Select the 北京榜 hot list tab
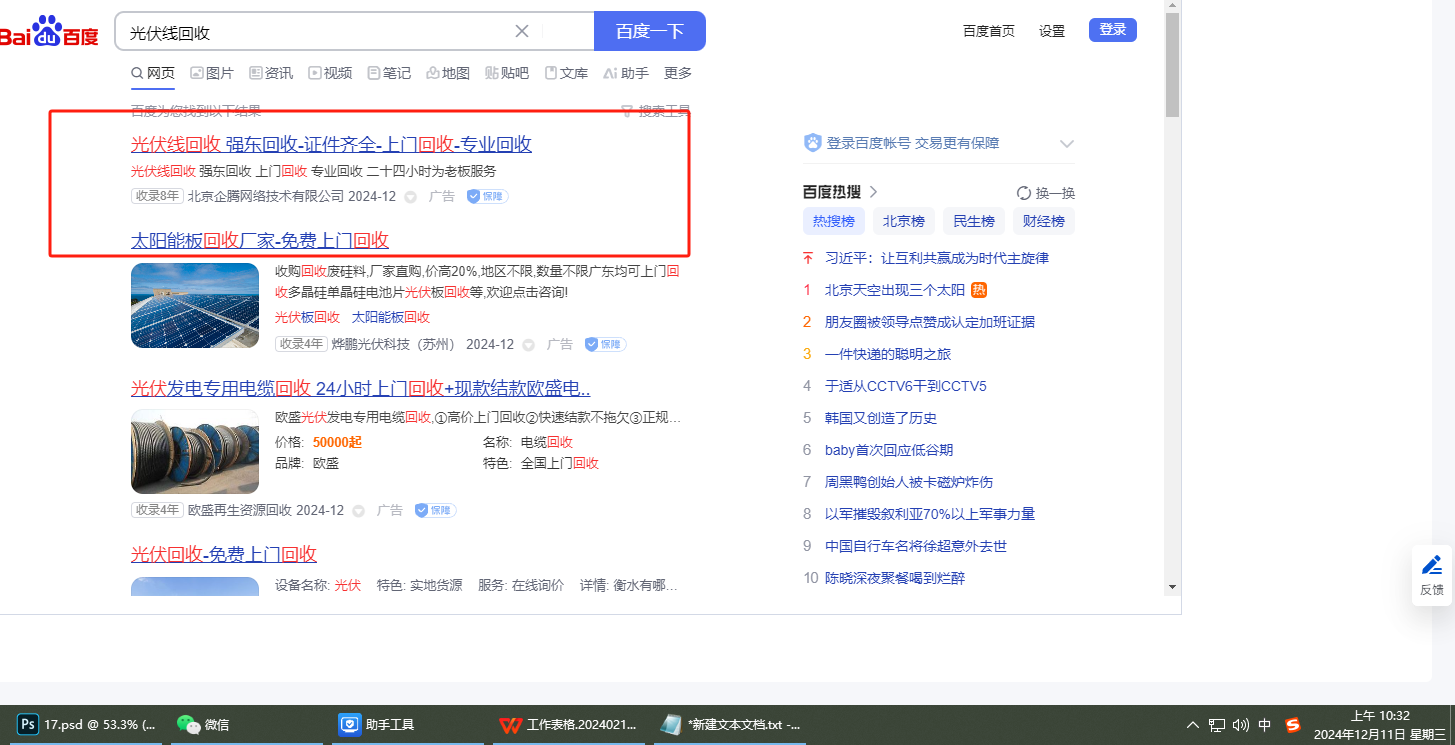This screenshot has width=1455, height=745. tap(903, 221)
